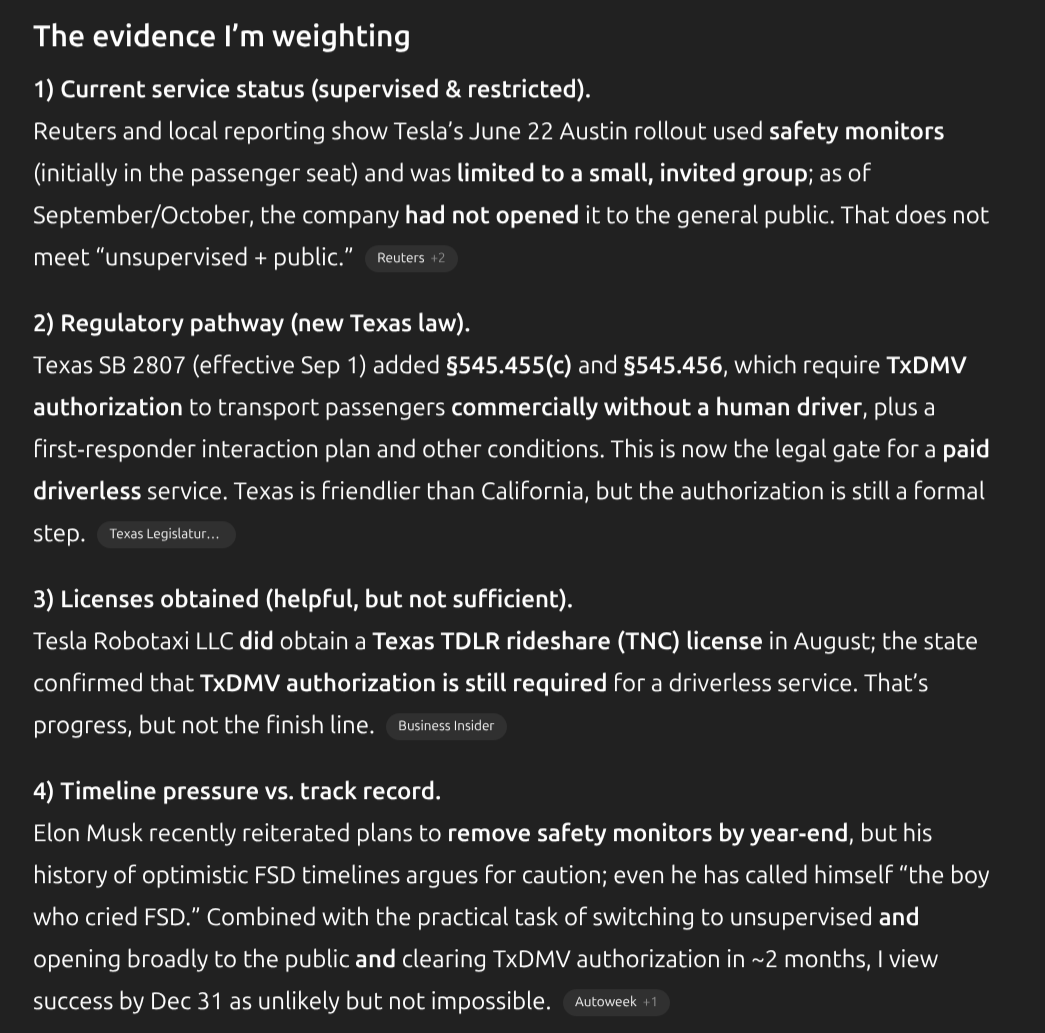Screen dimensions: 1045x1033
Task: Click the +1 count on Autoweek chip
Action: 650,1002
